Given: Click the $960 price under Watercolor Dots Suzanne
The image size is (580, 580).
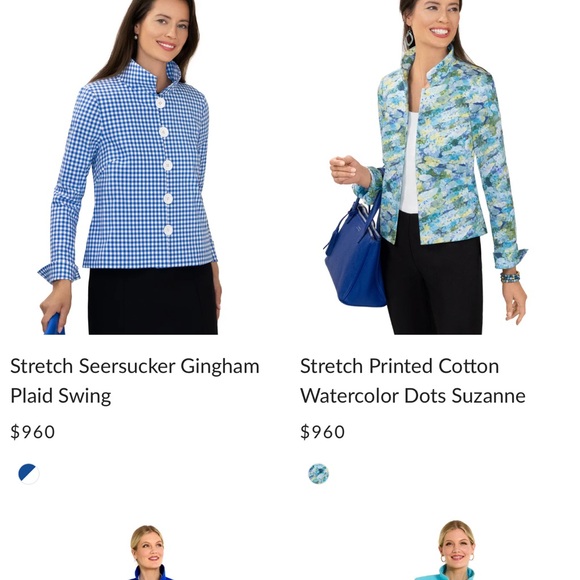Looking at the screenshot, I should click(323, 432).
